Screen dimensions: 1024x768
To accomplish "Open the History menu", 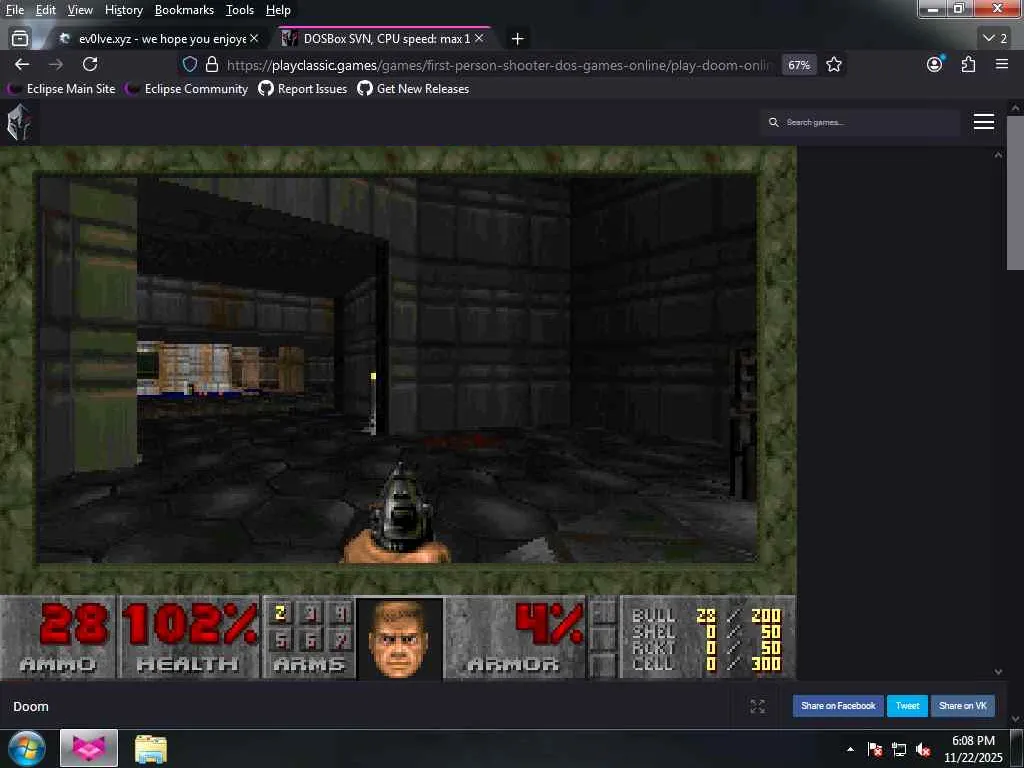I will 124,10.
